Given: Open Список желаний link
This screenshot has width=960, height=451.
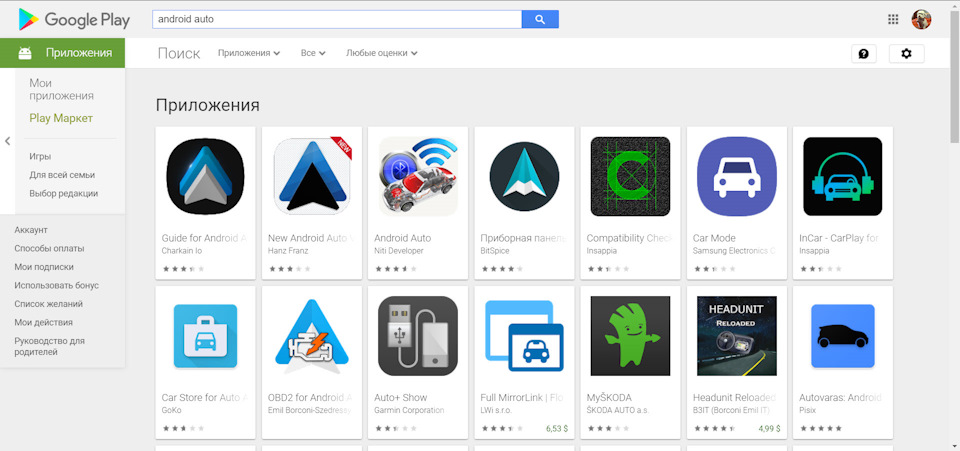Looking at the screenshot, I should coord(48,304).
